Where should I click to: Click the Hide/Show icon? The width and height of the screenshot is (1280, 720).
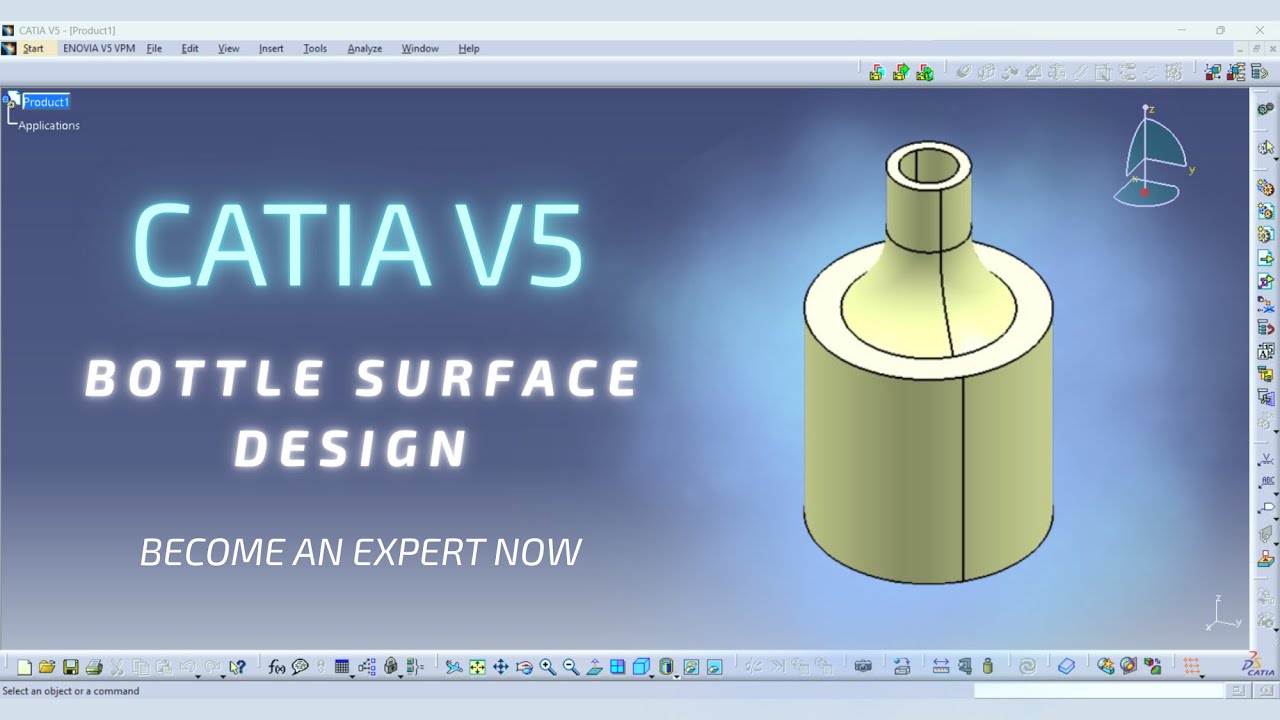coord(691,667)
